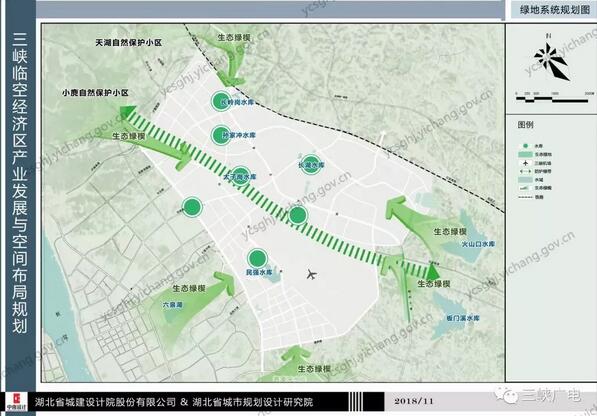Click the 板门溪水库 label

coord(463,318)
